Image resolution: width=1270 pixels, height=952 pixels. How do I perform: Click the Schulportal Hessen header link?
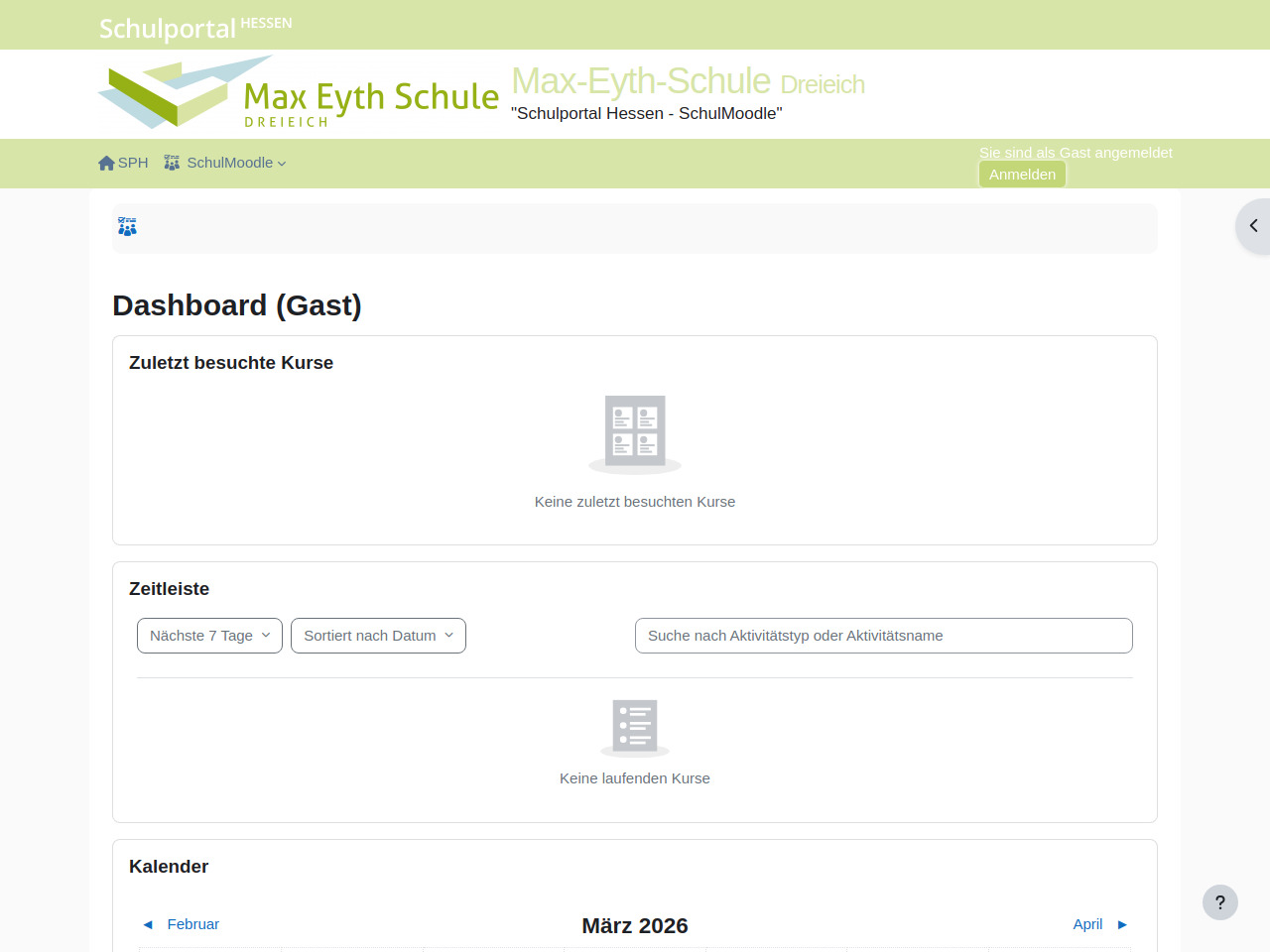point(195,27)
